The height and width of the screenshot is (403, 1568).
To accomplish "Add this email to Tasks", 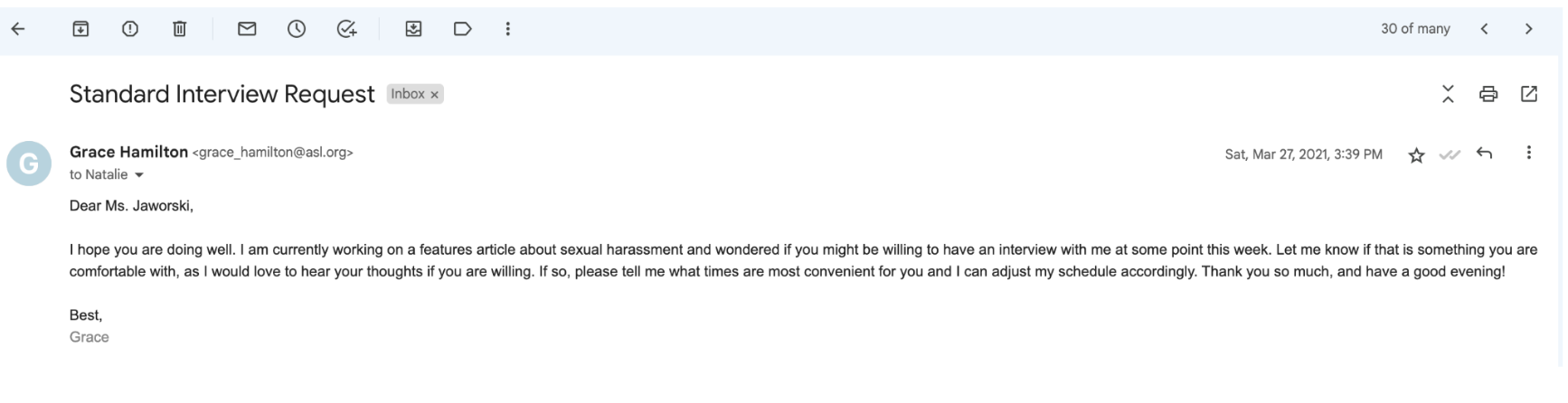I will coord(346,29).
